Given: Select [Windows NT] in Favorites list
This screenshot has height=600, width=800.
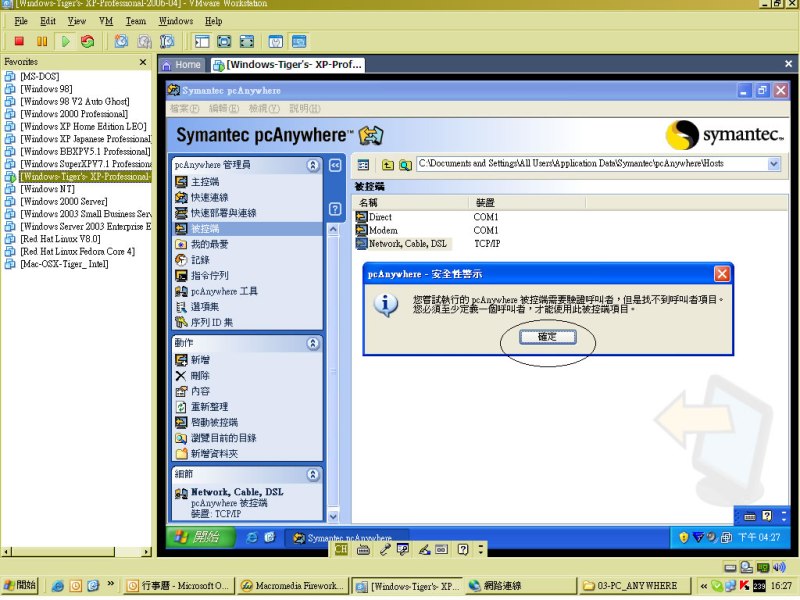Looking at the screenshot, I should click(x=47, y=189).
